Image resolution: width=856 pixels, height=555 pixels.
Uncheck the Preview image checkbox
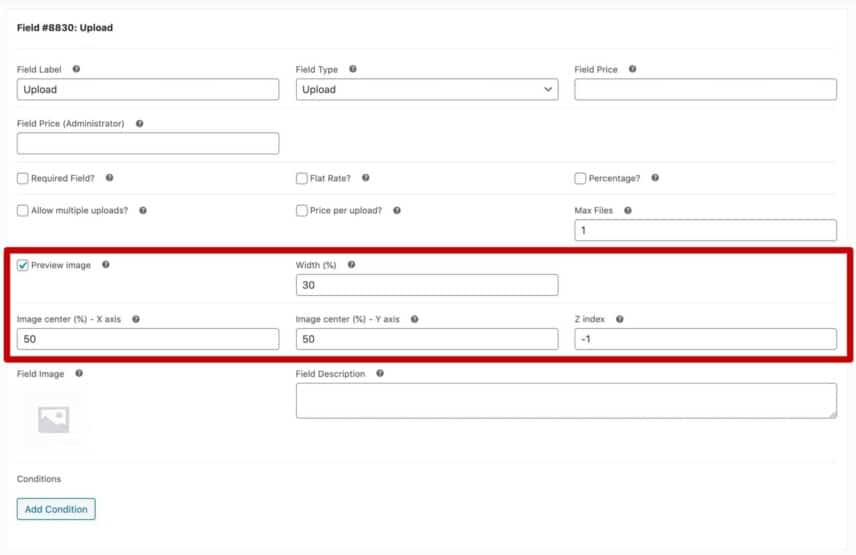coord(22,265)
